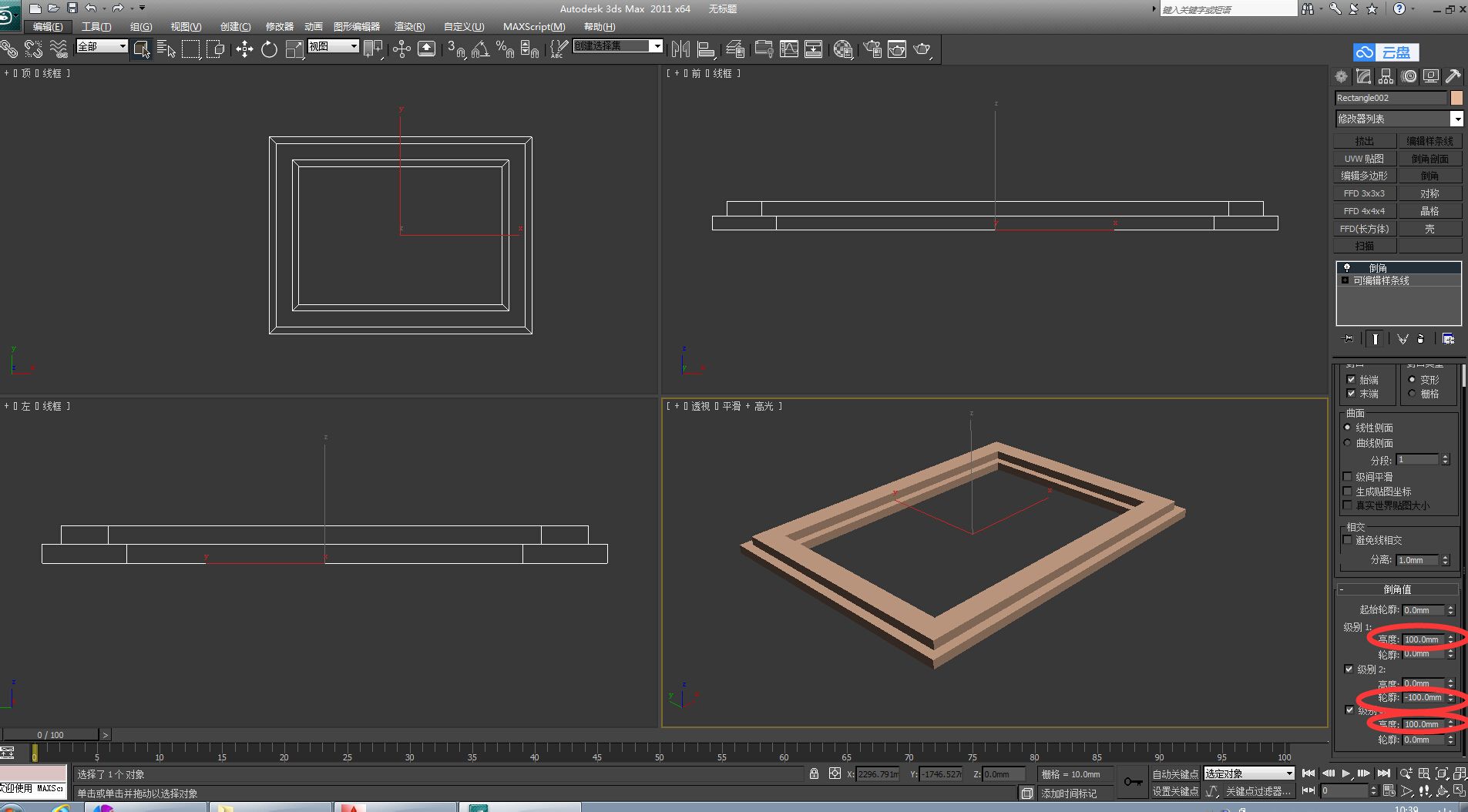Click the time slider 0 / 100 handle
Screen dimensions: 1468x812
coord(50,735)
